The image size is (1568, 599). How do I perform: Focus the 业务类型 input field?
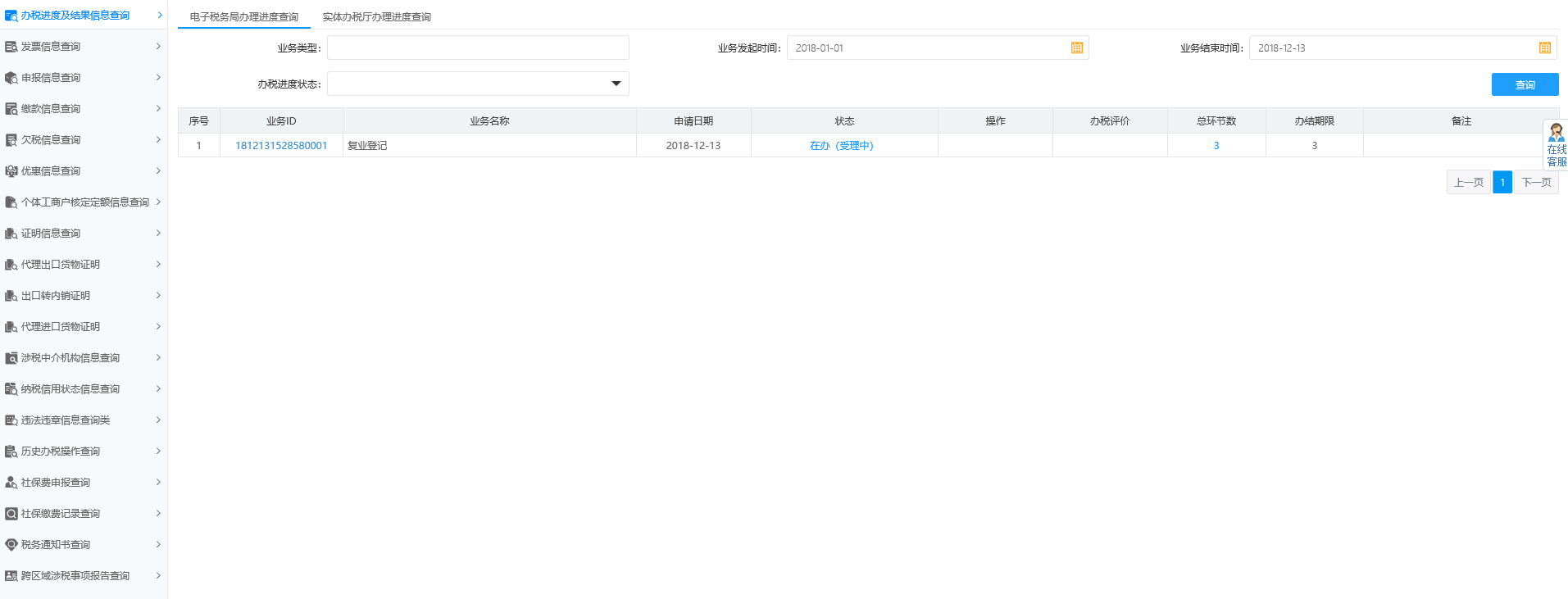coord(478,48)
